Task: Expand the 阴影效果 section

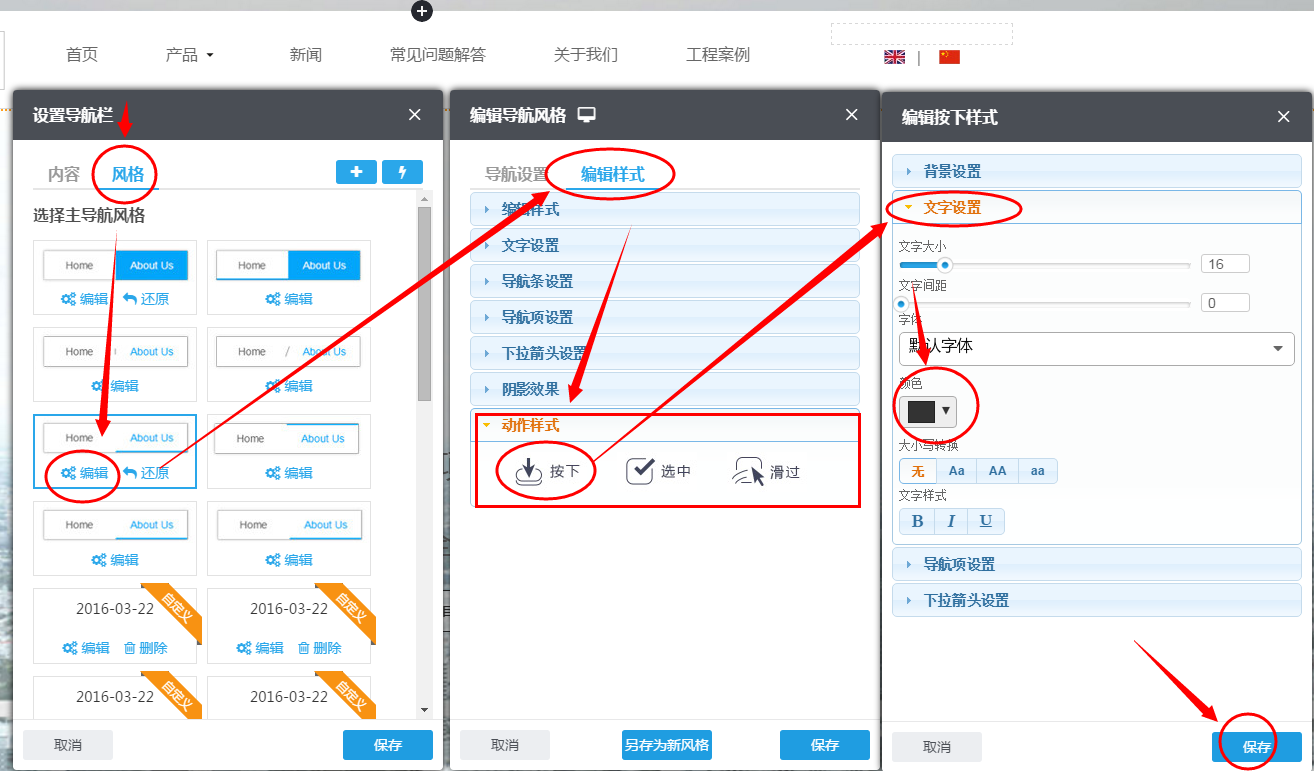Action: (664, 388)
